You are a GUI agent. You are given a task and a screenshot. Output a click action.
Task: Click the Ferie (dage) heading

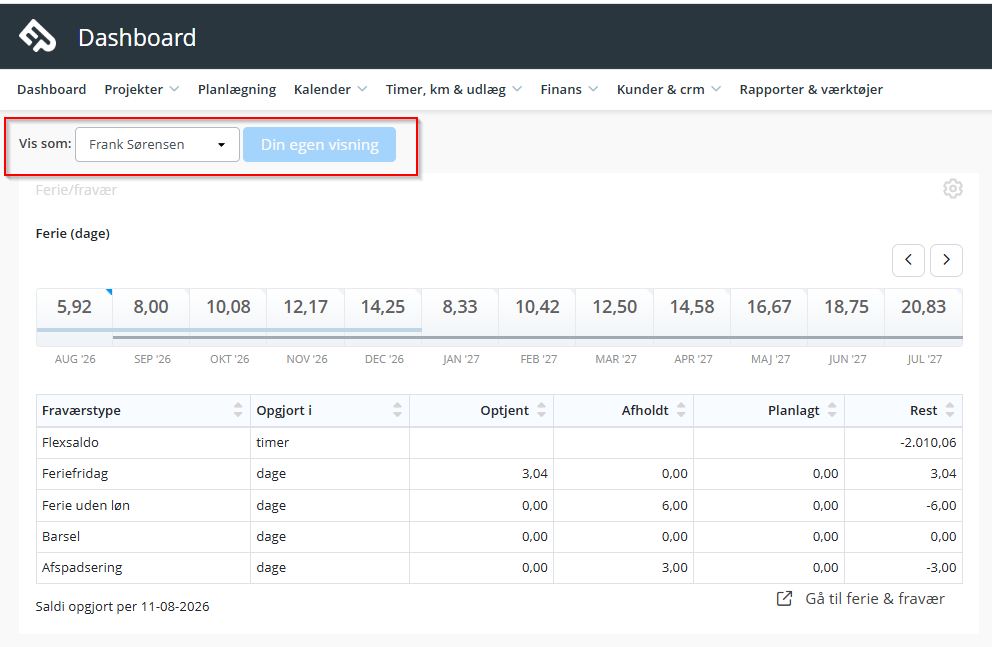73,233
